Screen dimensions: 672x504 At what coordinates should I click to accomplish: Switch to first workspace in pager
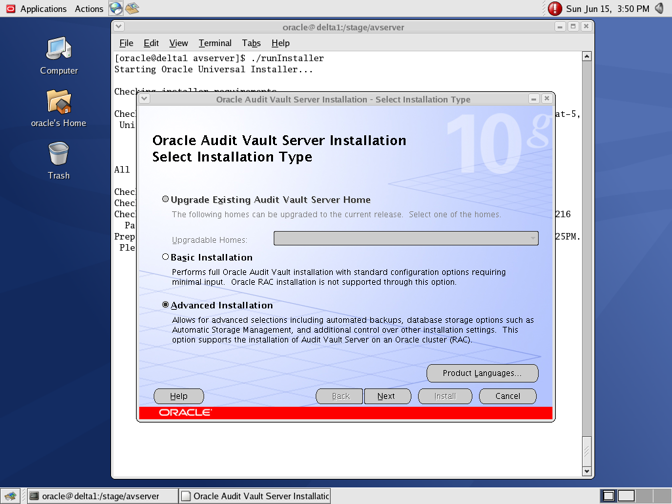[x=608, y=496]
